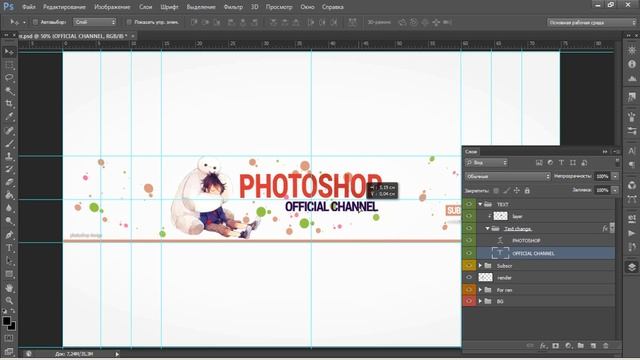The width and height of the screenshot is (640, 360).
Task: Select the Zoom tool
Action: point(9,301)
